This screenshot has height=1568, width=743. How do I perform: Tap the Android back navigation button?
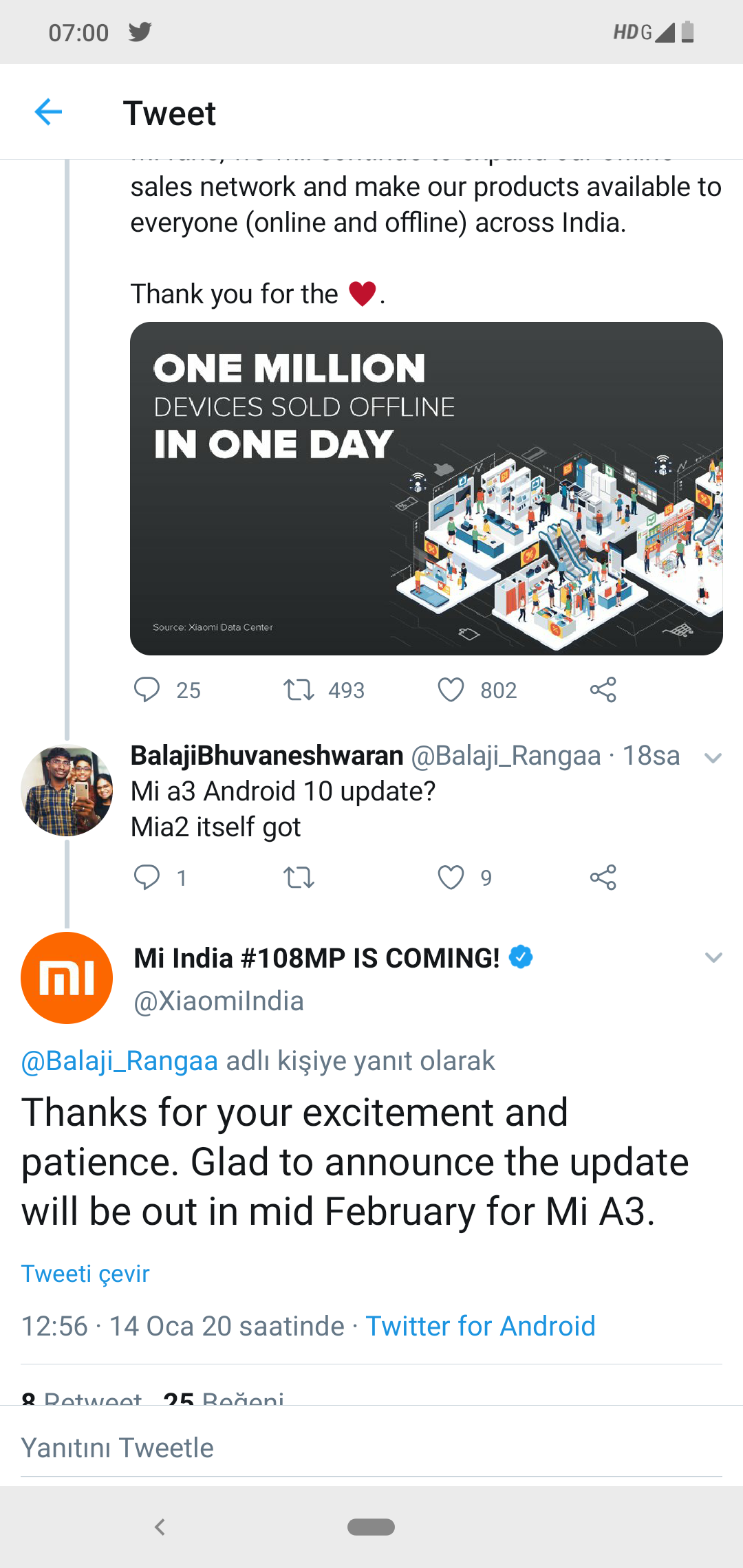(x=160, y=1527)
